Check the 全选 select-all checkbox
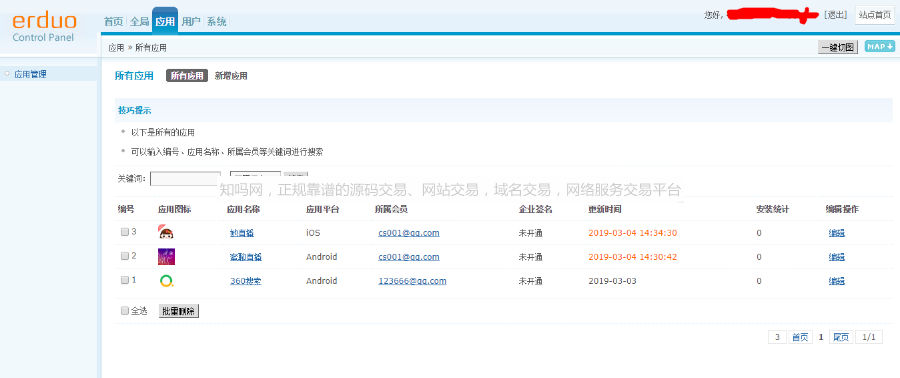Image resolution: width=900 pixels, height=378 pixels. point(125,311)
